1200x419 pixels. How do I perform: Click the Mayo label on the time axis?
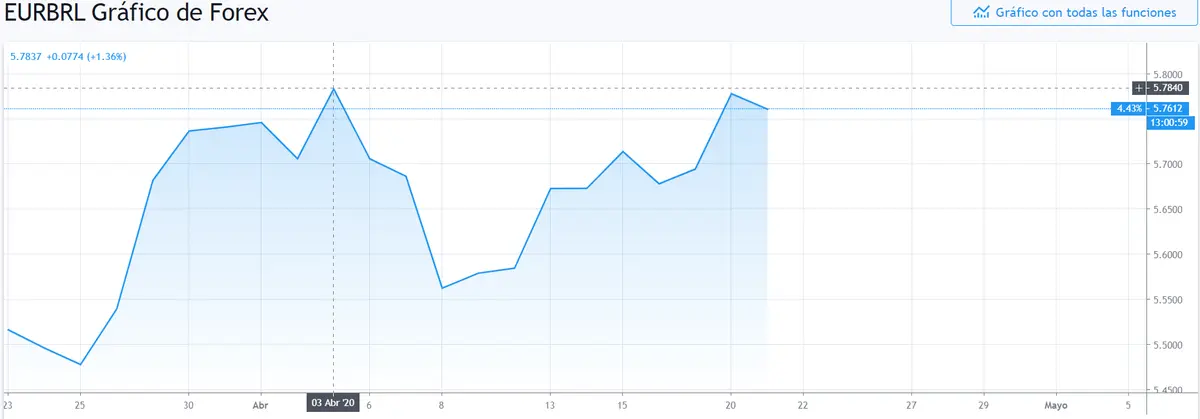tap(1056, 407)
